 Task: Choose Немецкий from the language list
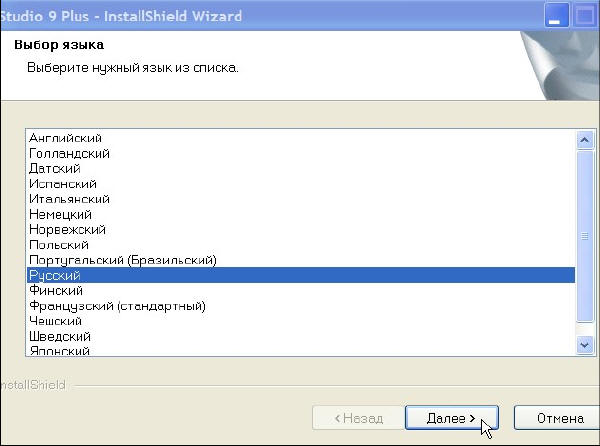61,214
